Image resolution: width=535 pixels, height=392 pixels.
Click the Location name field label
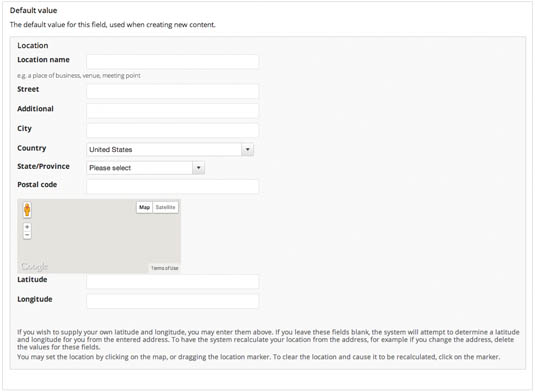pyautogui.click(x=43, y=60)
